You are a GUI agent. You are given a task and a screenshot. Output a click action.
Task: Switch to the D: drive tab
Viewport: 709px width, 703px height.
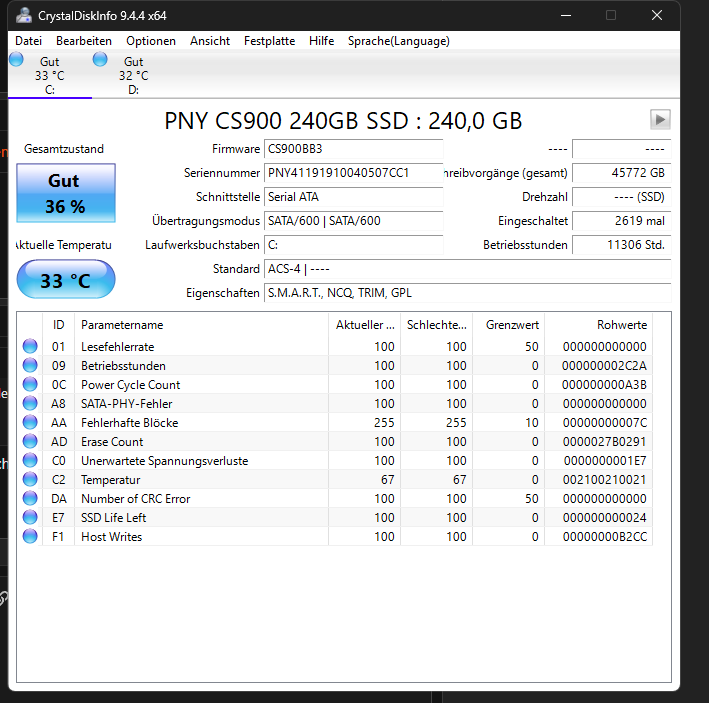133,75
